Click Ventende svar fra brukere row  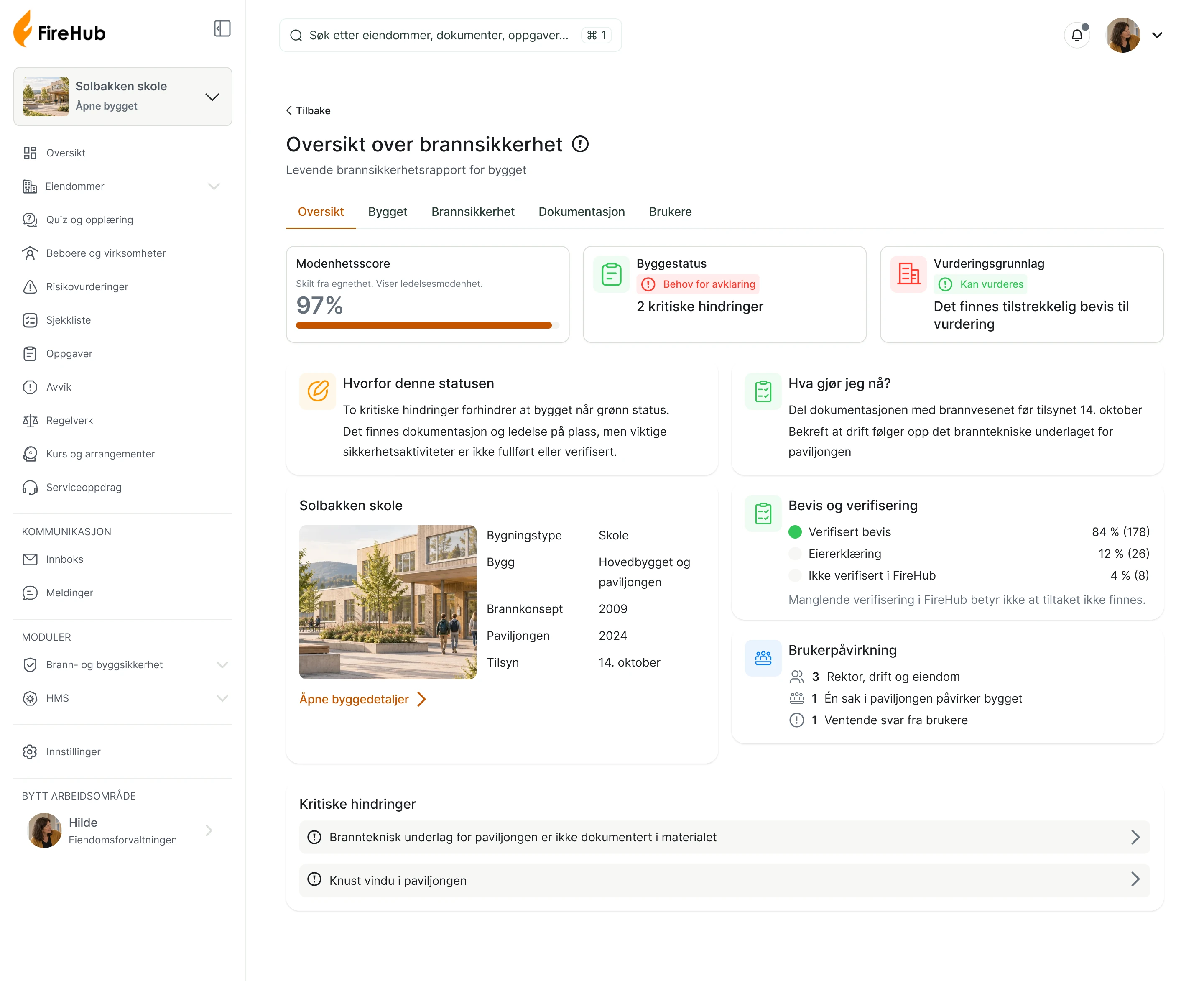click(879, 720)
